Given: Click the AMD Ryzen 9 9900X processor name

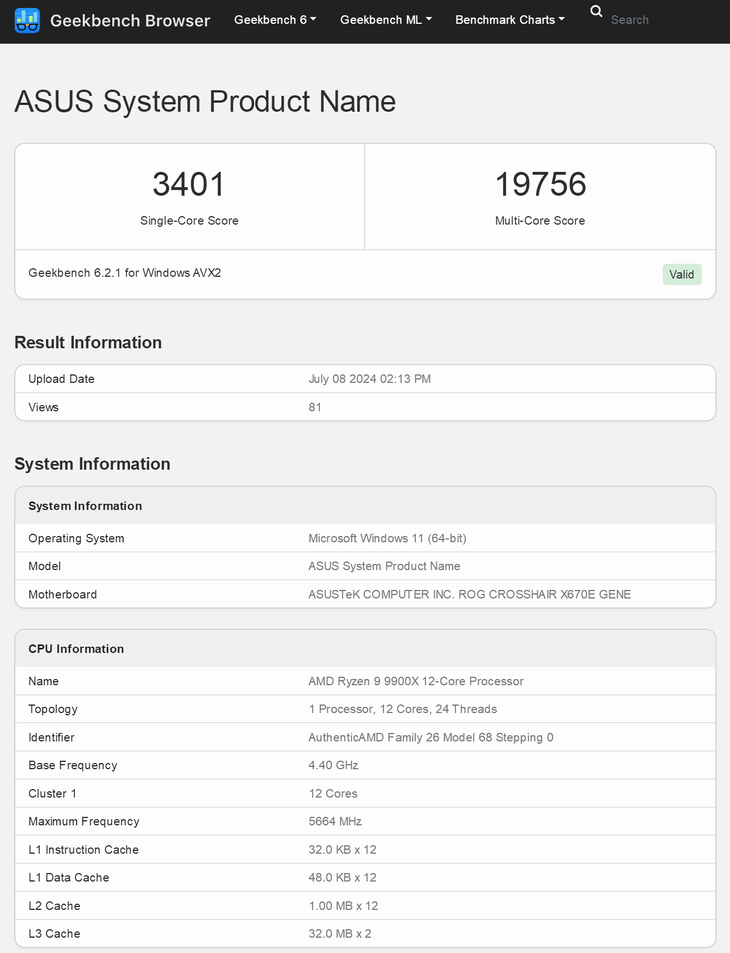Looking at the screenshot, I should click(x=415, y=681).
